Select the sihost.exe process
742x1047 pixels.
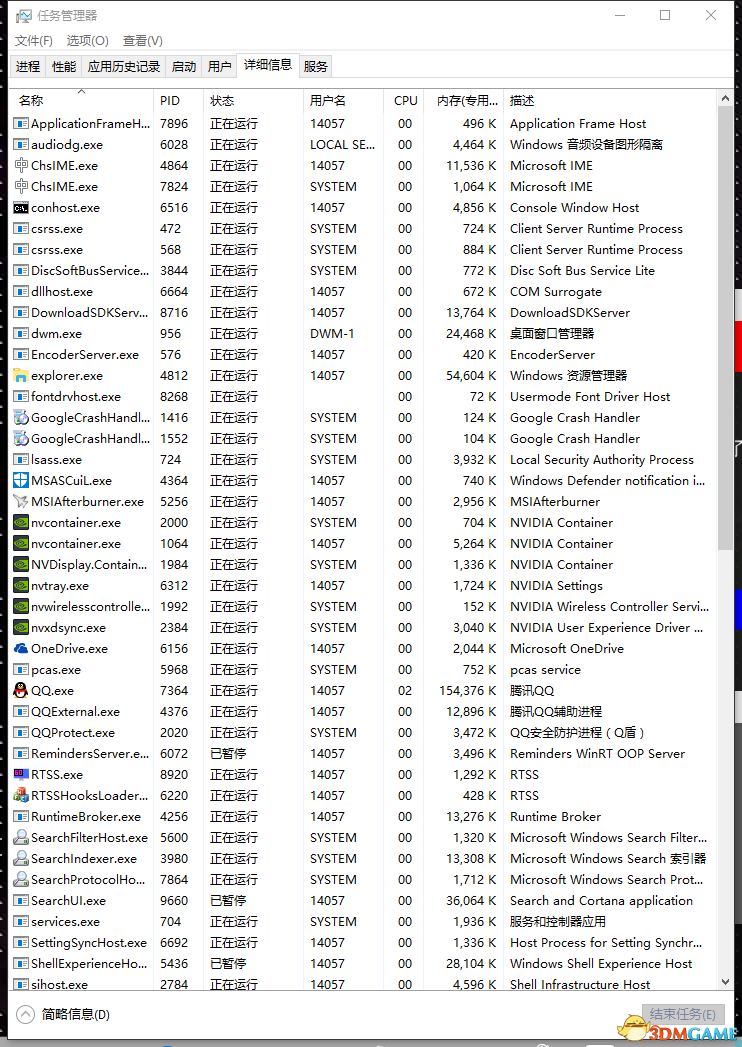363,984
